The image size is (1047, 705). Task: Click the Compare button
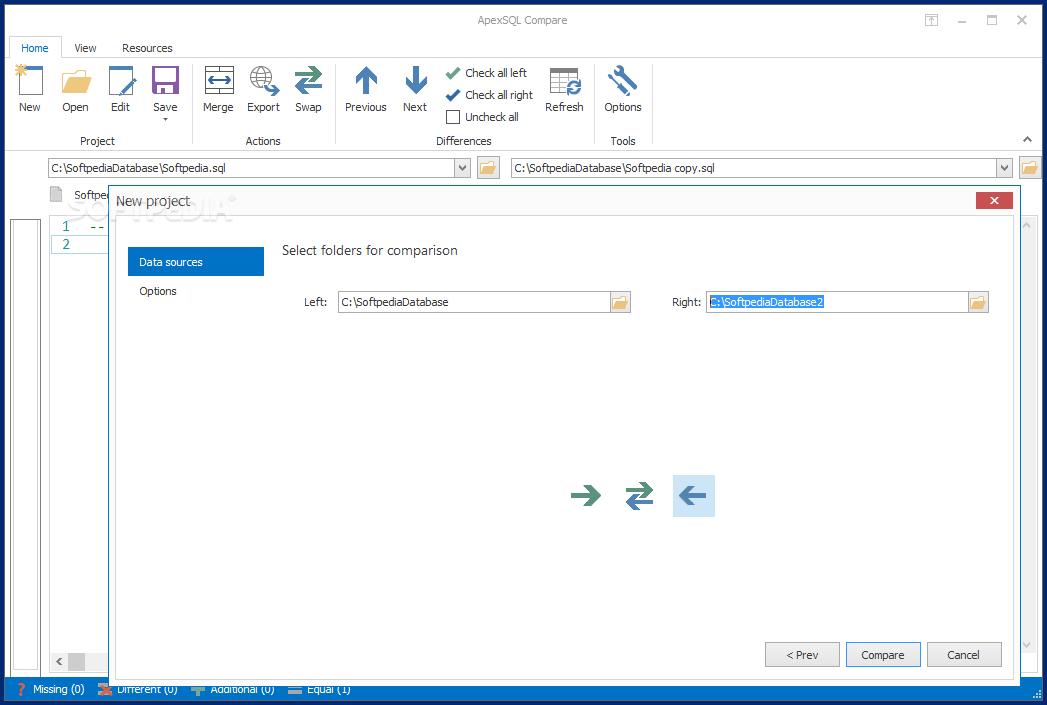(883, 655)
